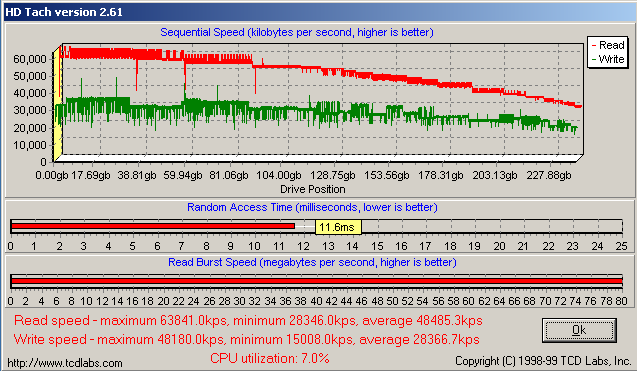Click the Write legend entry
The image size is (637, 371).
(608, 59)
